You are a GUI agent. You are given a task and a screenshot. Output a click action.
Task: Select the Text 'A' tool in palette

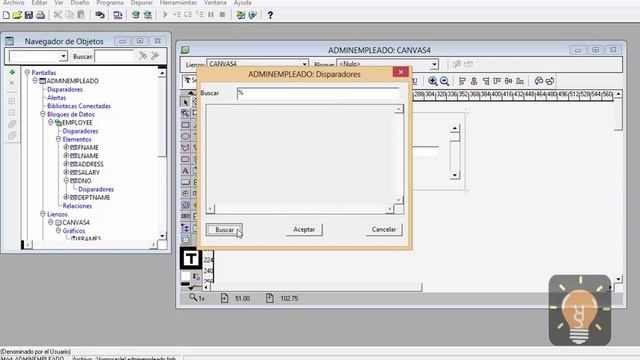tap(185, 171)
